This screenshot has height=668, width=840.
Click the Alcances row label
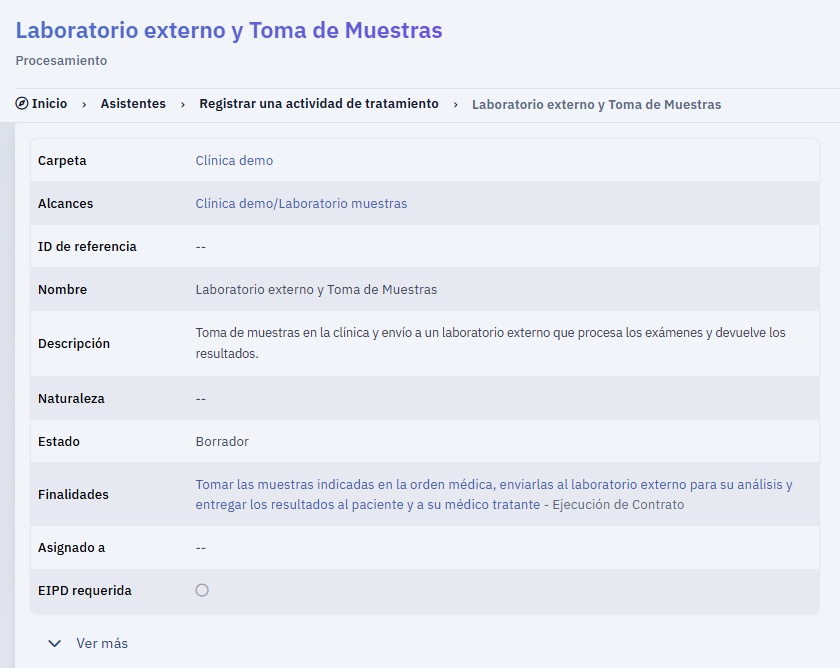pyautogui.click(x=65, y=204)
